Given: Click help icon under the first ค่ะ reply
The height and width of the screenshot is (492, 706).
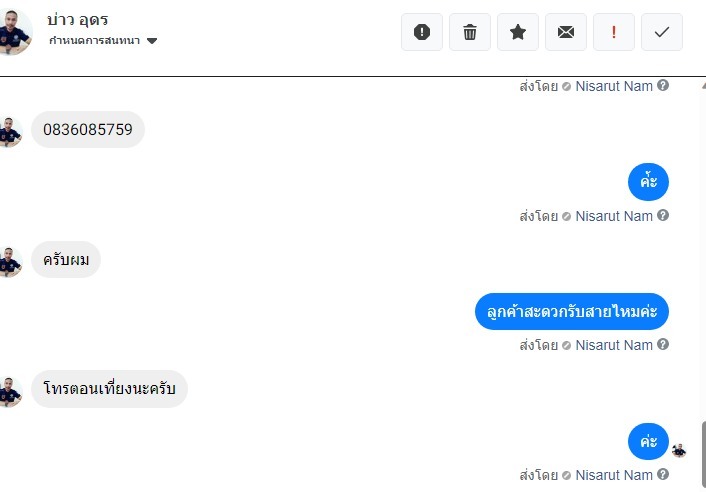Looking at the screenshot, I should tap(662, 215).
